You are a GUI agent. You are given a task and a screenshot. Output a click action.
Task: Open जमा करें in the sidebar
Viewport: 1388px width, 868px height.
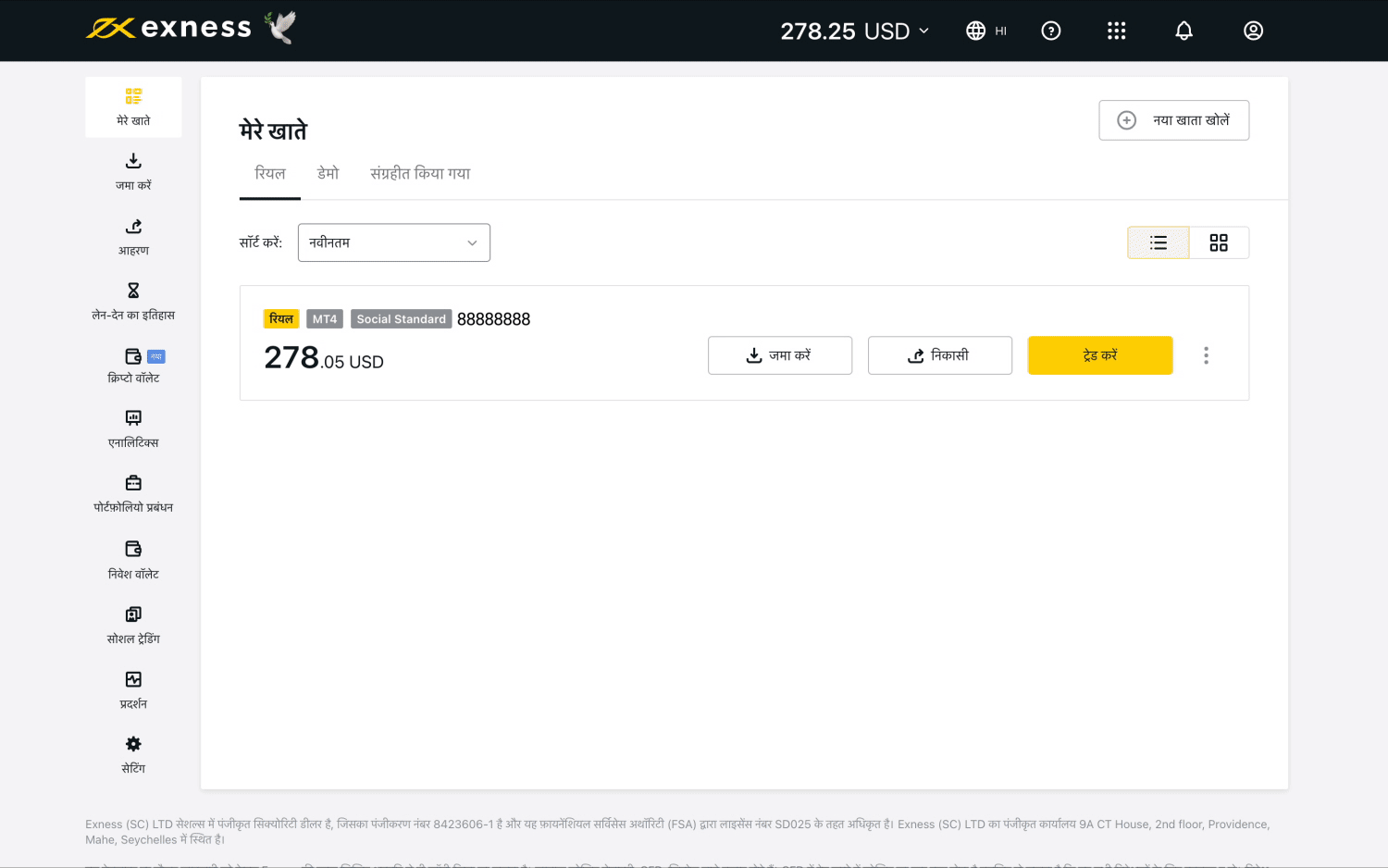(x=133, y=172)
